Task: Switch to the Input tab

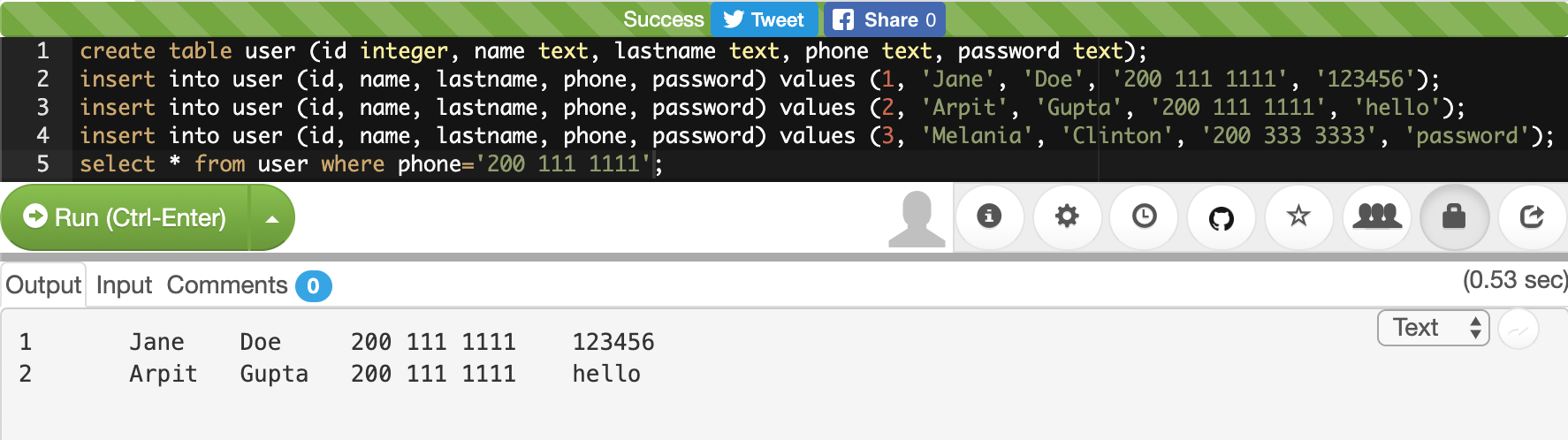Action: [x=124, y=285]
